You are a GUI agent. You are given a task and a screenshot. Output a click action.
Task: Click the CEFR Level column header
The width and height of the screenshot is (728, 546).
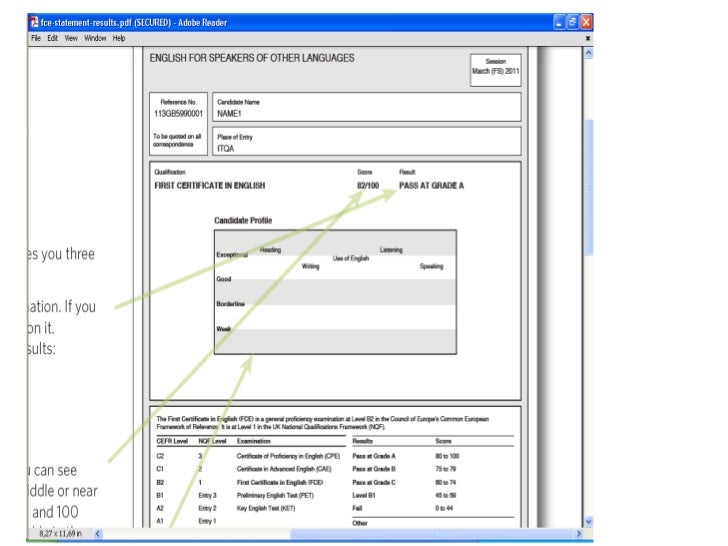[x=172, y=441]
